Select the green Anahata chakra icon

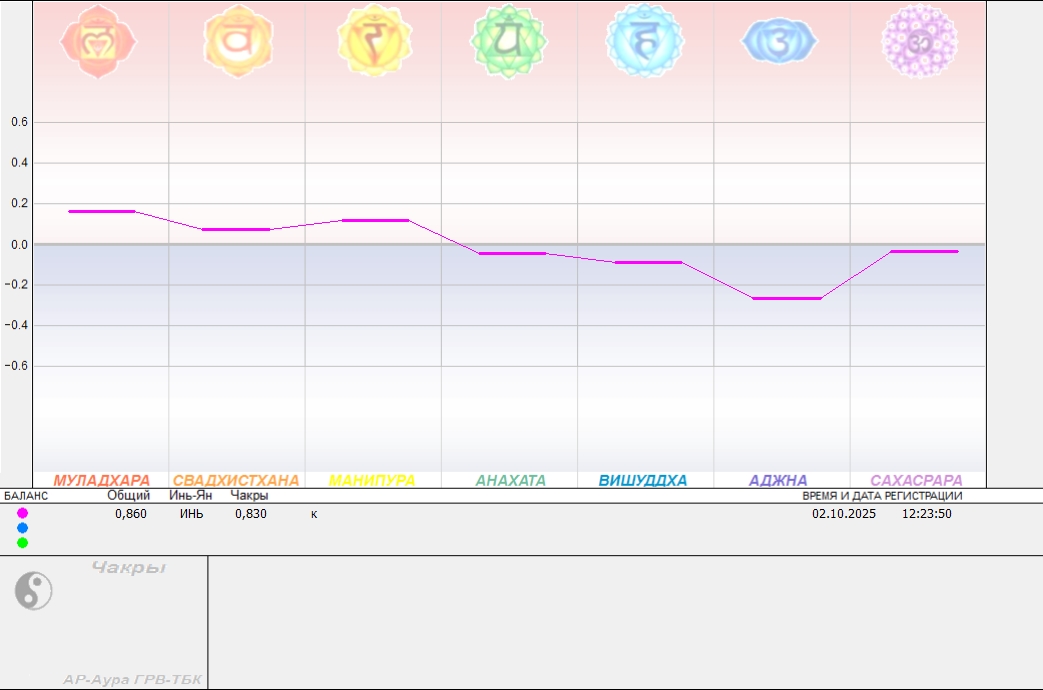pos(510,40)
